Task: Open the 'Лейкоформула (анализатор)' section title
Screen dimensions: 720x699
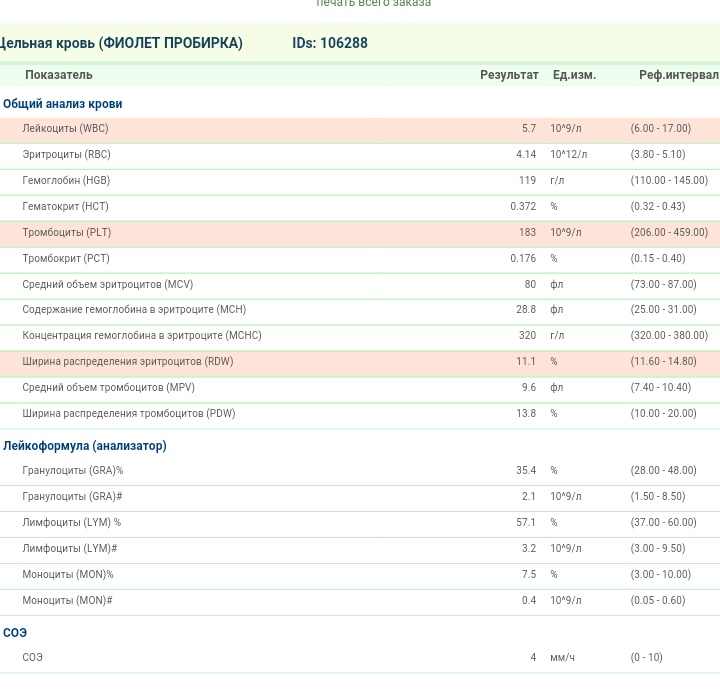Action: tap(84, 446)
